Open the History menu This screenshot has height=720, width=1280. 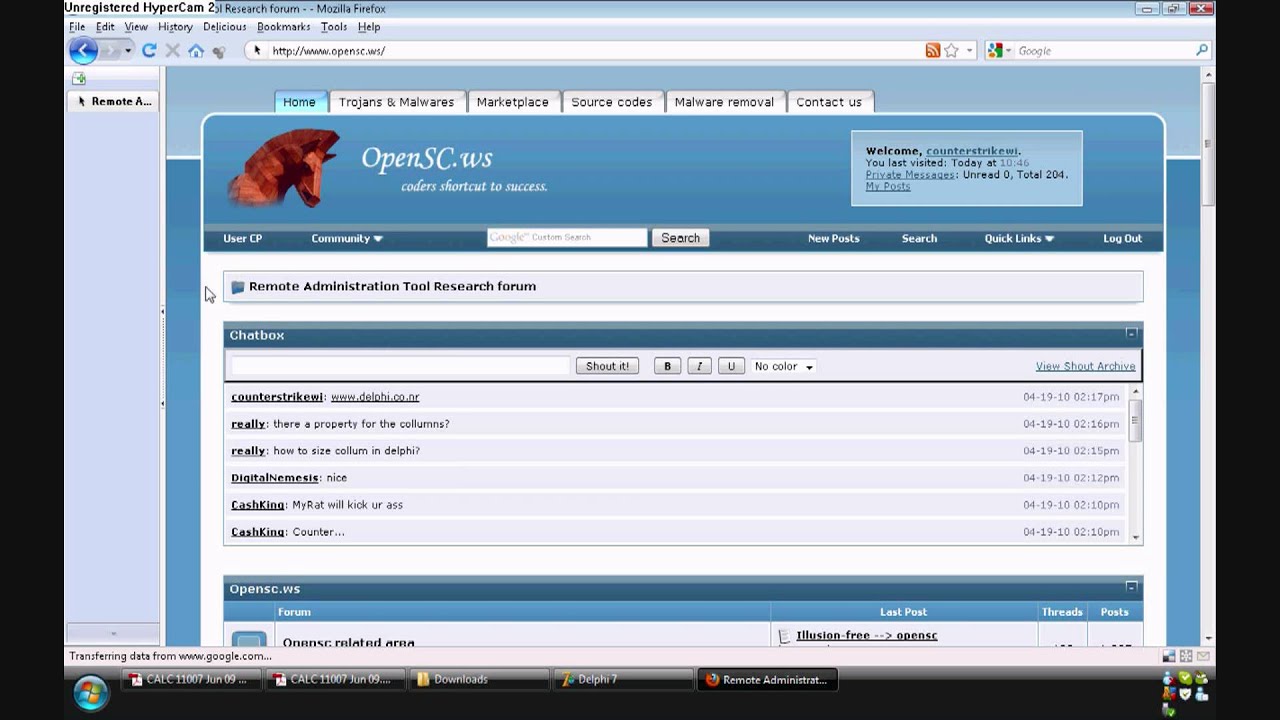(175, 27)
